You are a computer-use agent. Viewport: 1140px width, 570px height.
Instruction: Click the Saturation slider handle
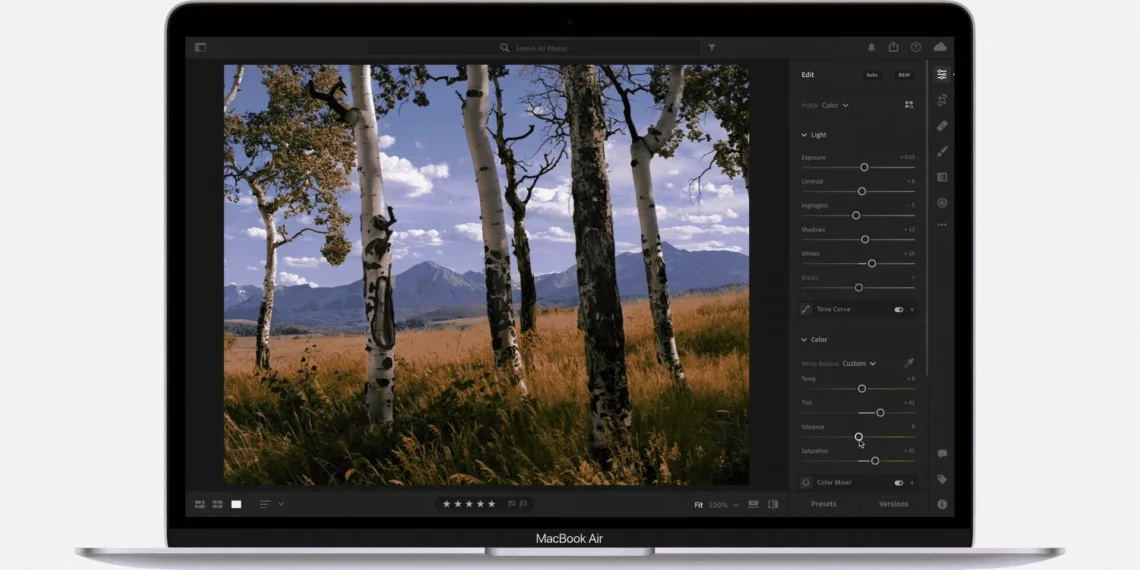[875, 460]
